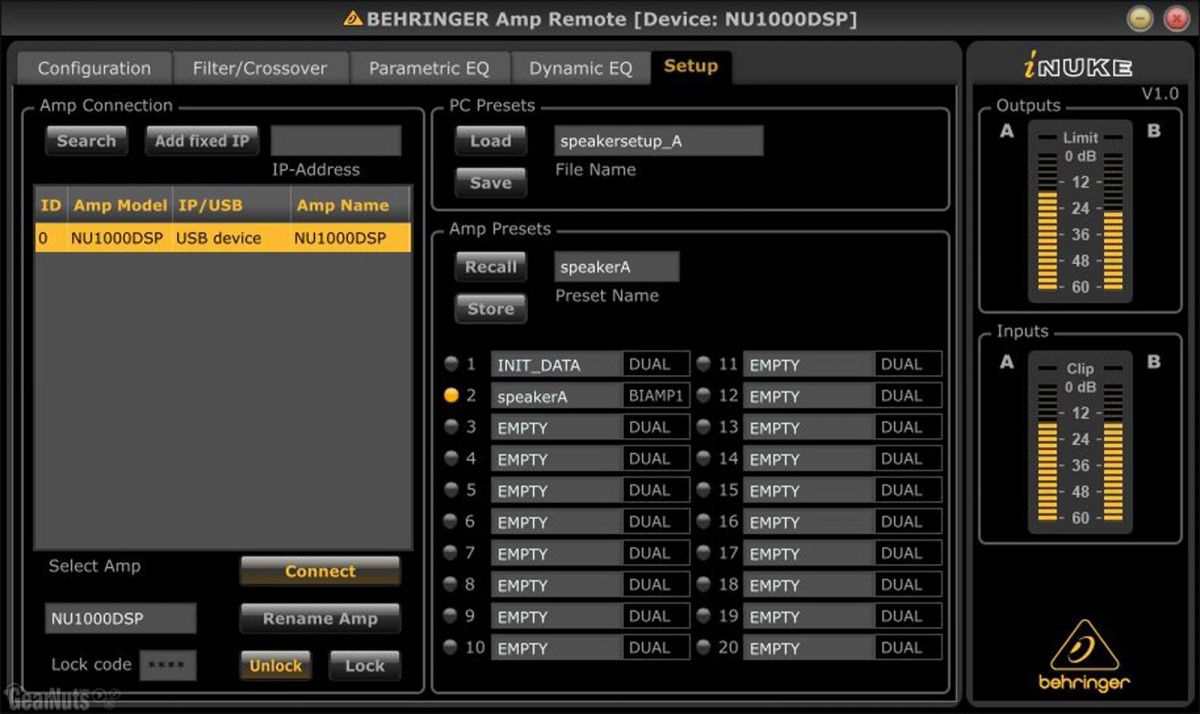Show the Dynamic EQ tab
1200x714 pixels.
pyautogui.click(x=581, y=68)
